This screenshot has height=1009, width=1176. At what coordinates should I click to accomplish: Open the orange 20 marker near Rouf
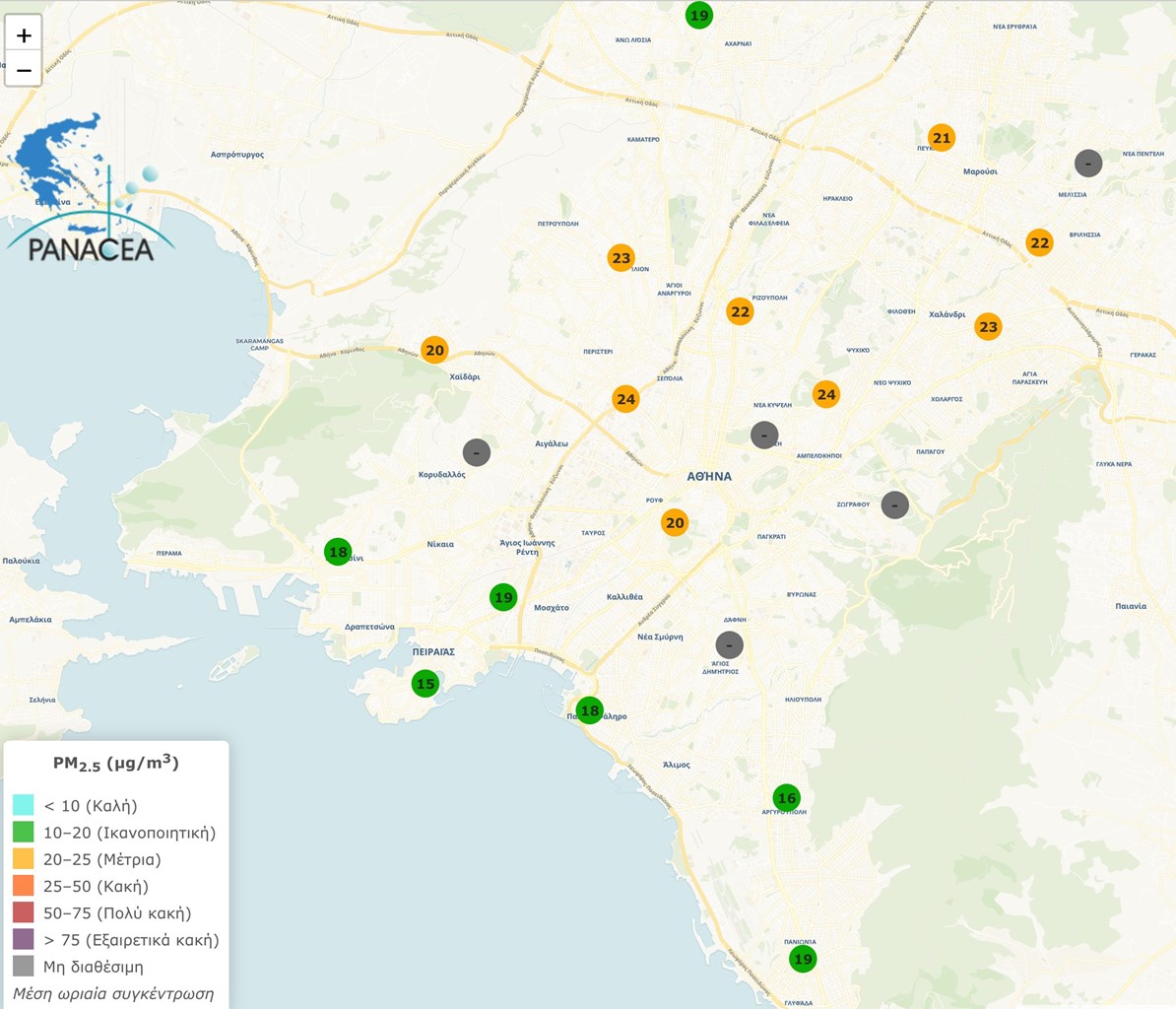pyautogui.click(x=675, y=523)
